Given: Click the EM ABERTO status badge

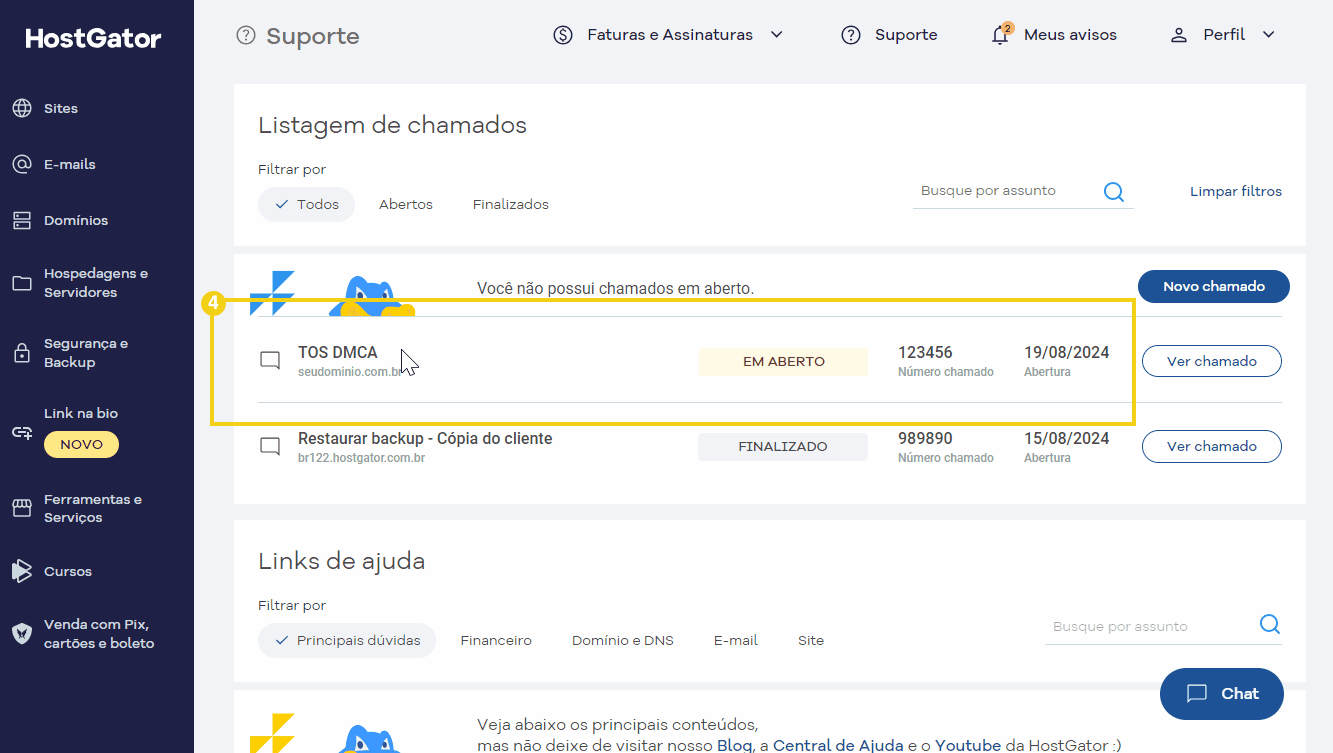Looking at the screenshot, I should point(784,362).
